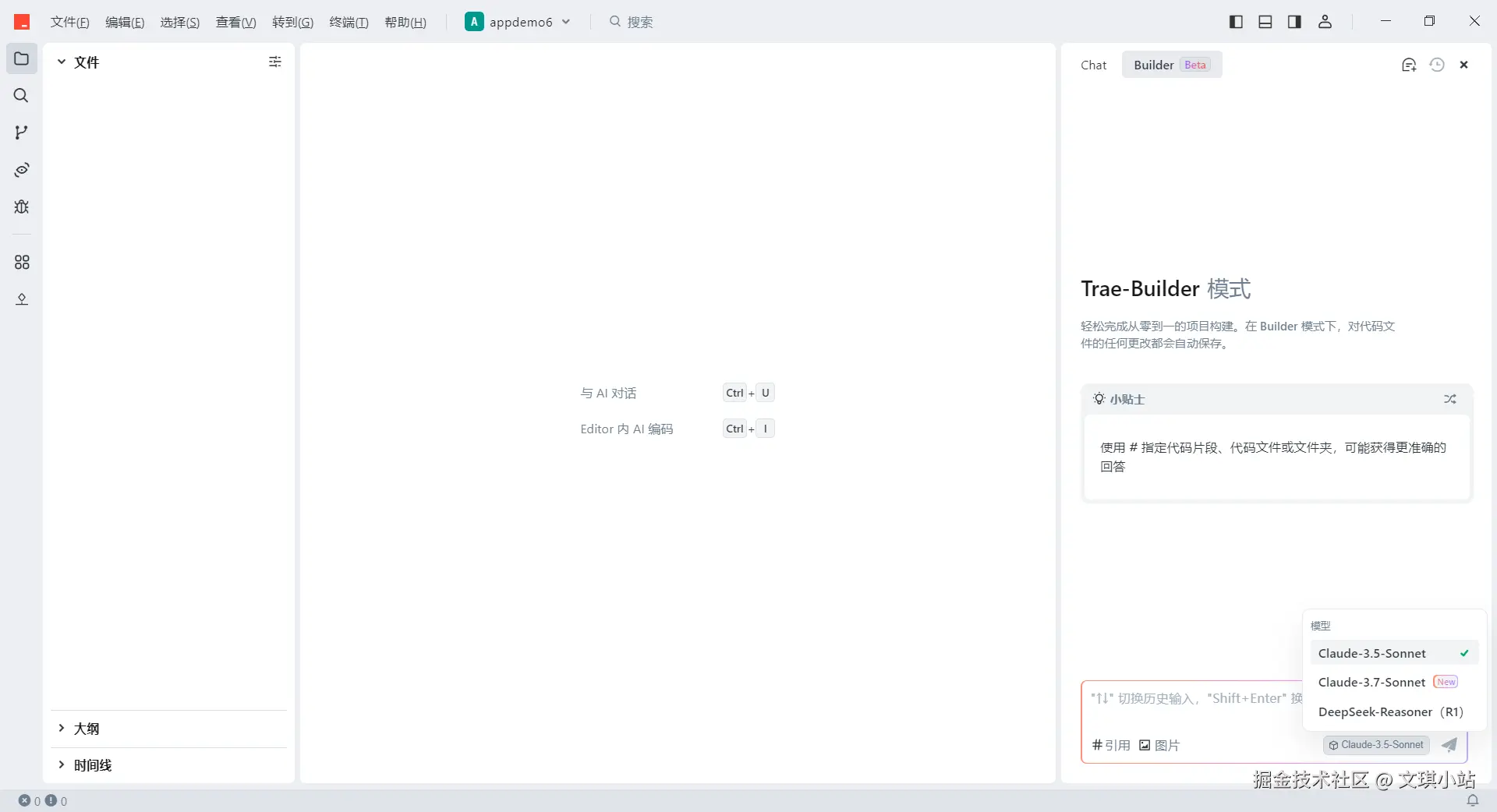
Task: Focus the AI chat input field
Action: tap(1197, 699)
